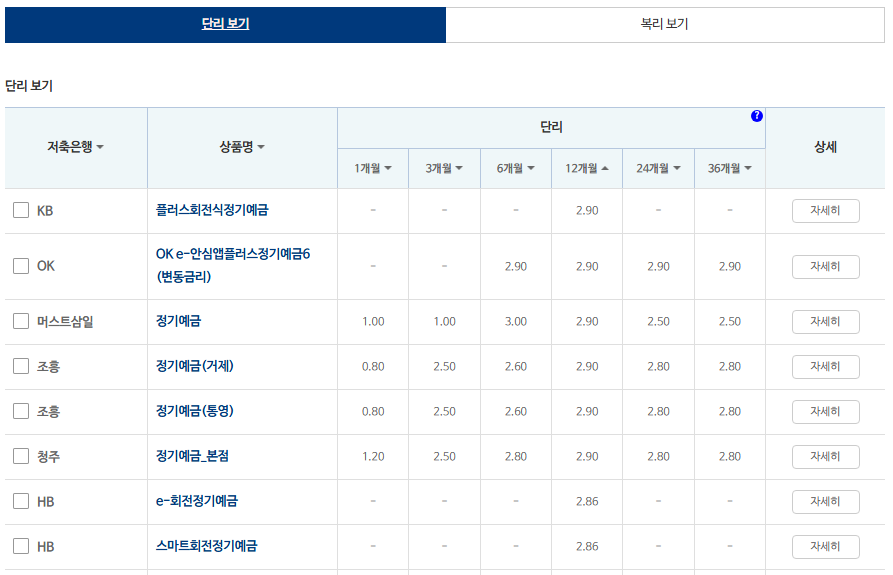Click 2.86 rate in 스마트회전정기예금 row
Image resolution: width=893 pixels, height=575 pixels.
(587, 547)
